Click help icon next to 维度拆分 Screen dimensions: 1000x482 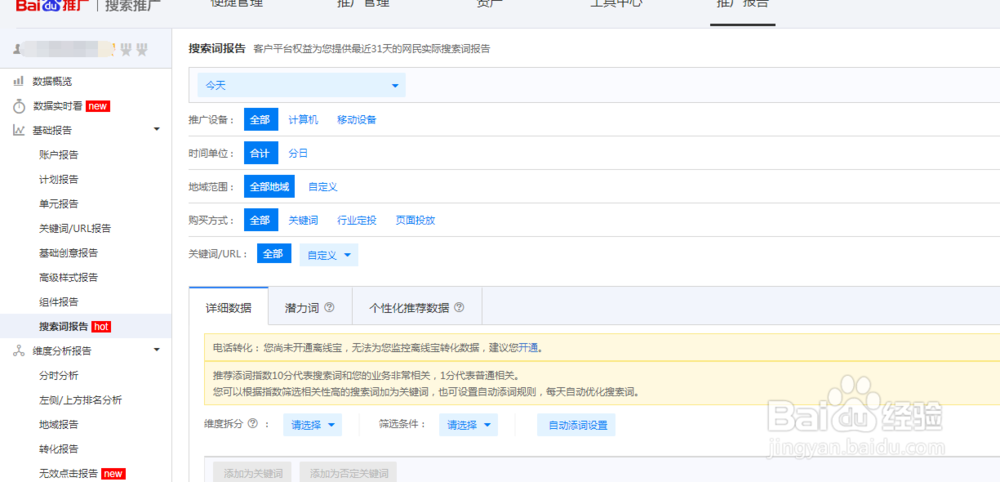tap(253, 423)
